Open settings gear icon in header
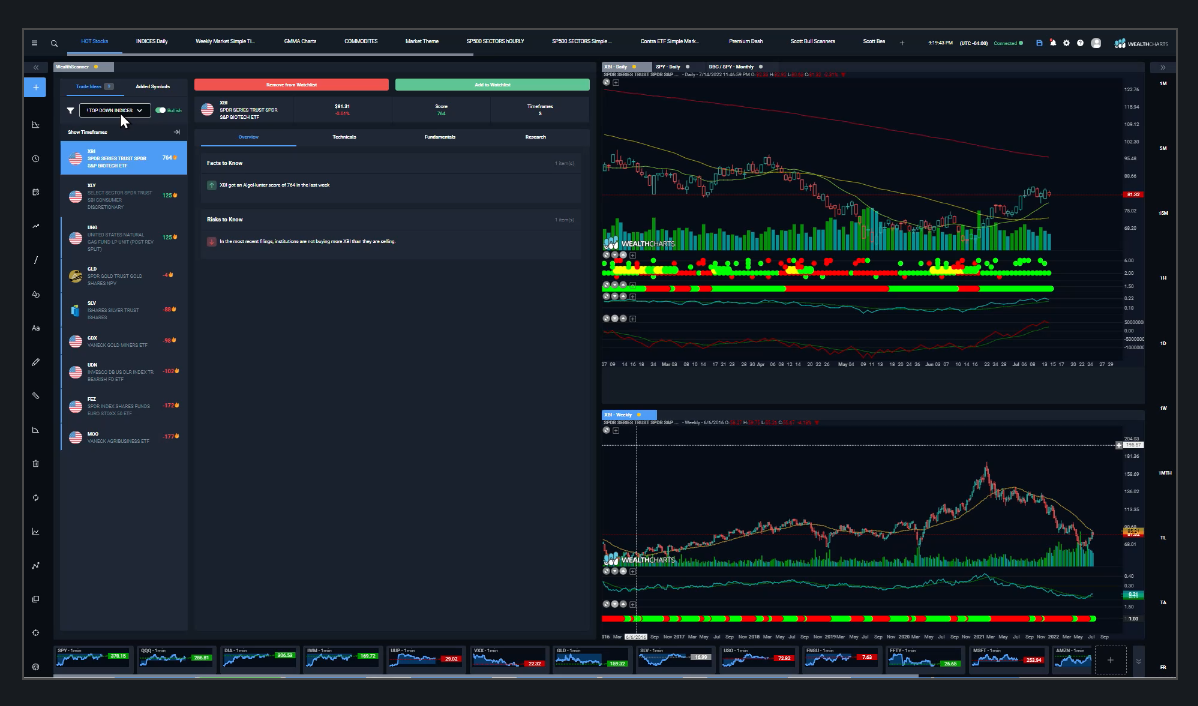1198x706 pixels. click(1067, 43)
